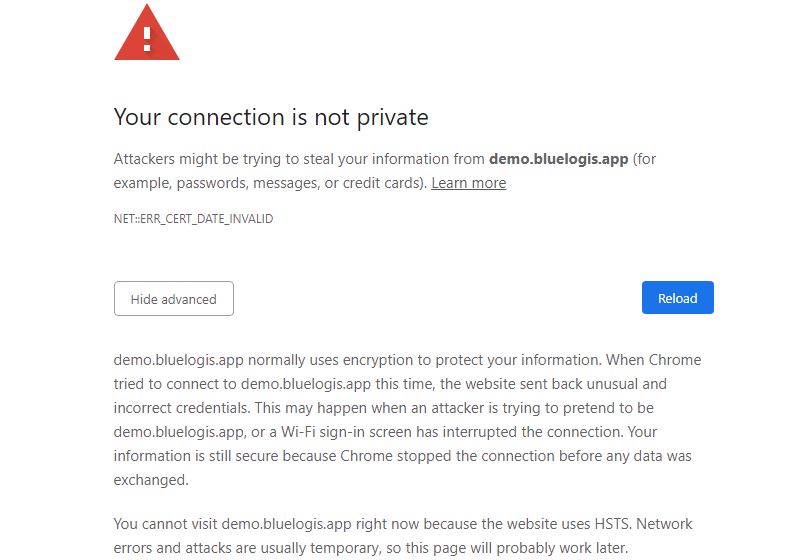Select the bold demo.bluelogis.app domain name
This screenshot has height=560, width=800.
(x=558, y=159)
